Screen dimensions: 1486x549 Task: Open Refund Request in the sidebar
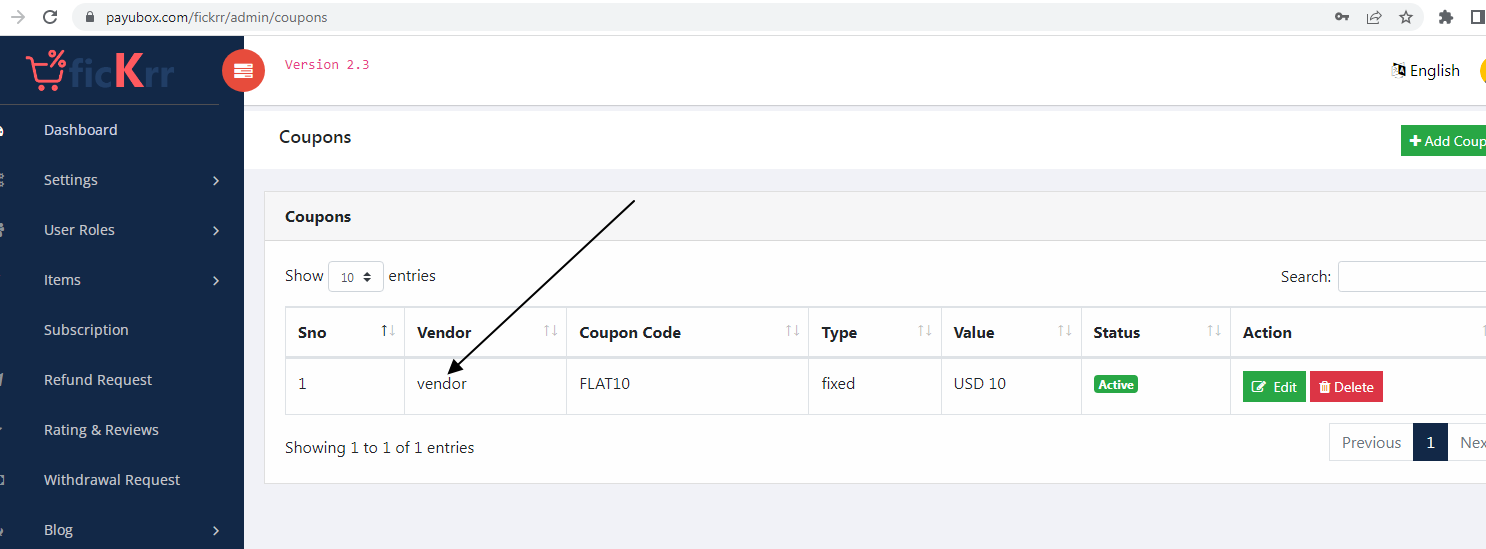tap(98, 380)
